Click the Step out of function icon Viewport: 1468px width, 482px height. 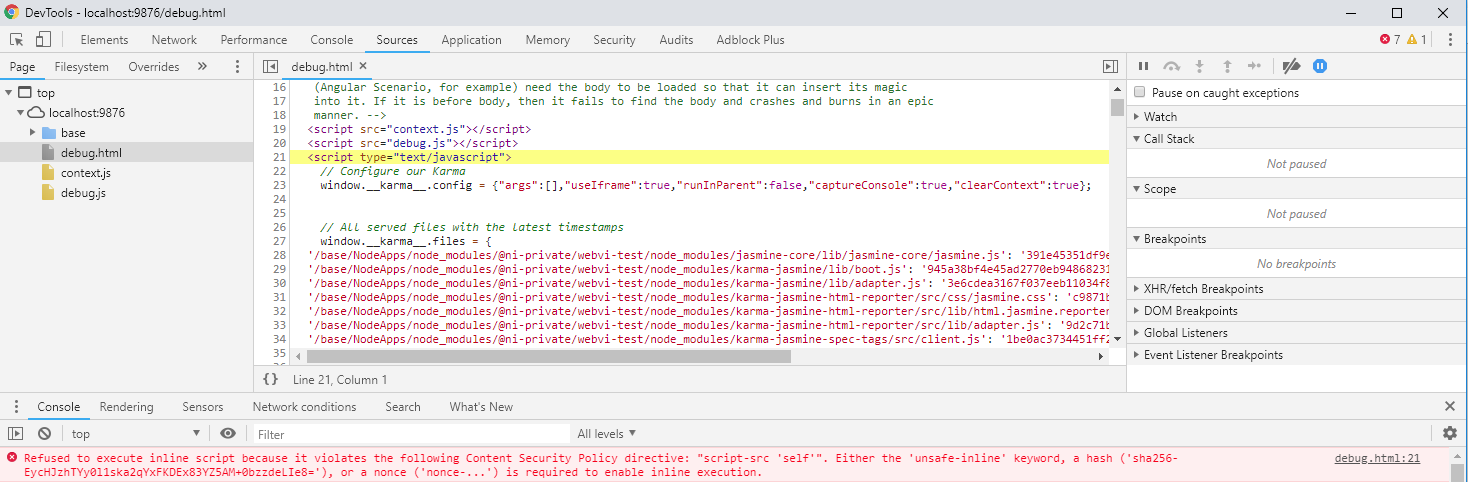coord(1227,67)
